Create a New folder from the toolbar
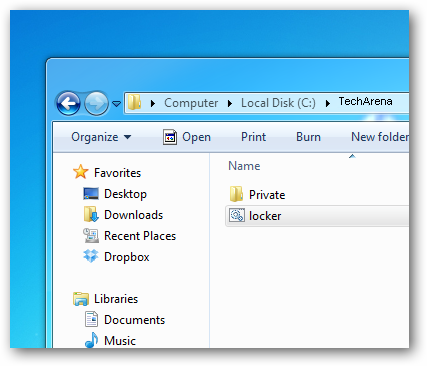Image resolution: width=427 pixels, height=366 pixels. coord(380,137)
